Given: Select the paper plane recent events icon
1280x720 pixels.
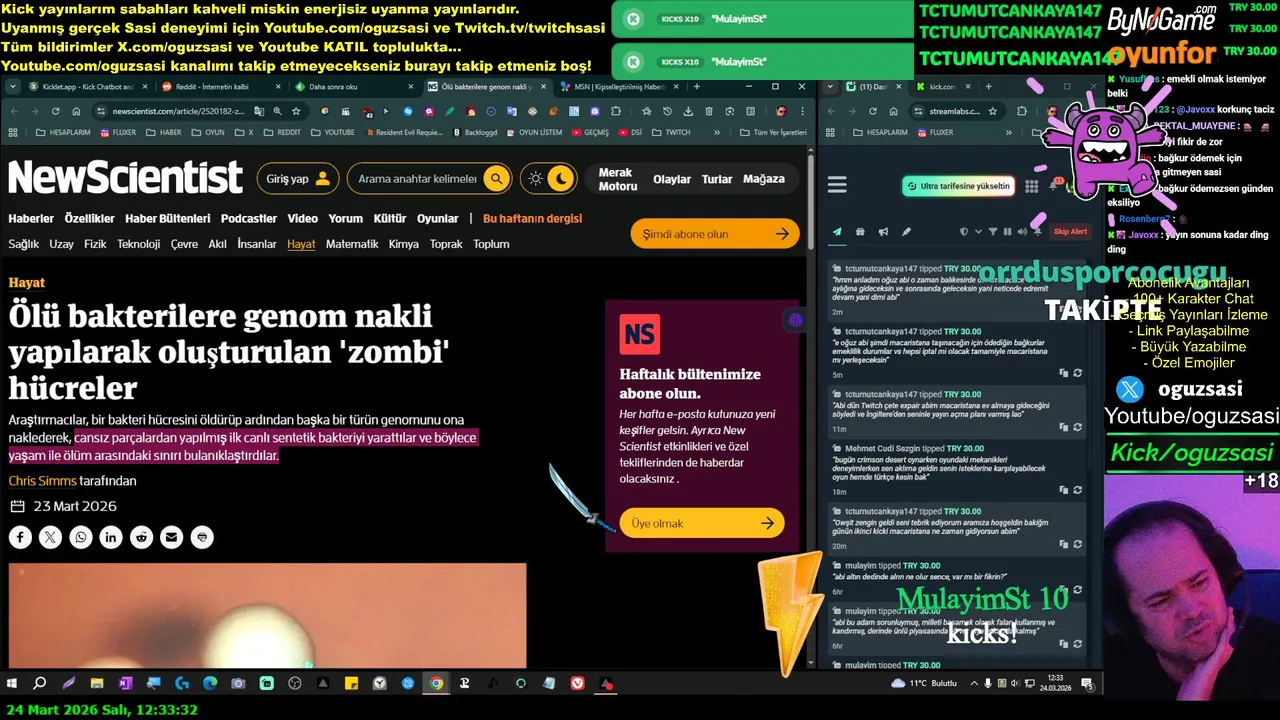Looking at the screenshot, I should pos(837,232).
